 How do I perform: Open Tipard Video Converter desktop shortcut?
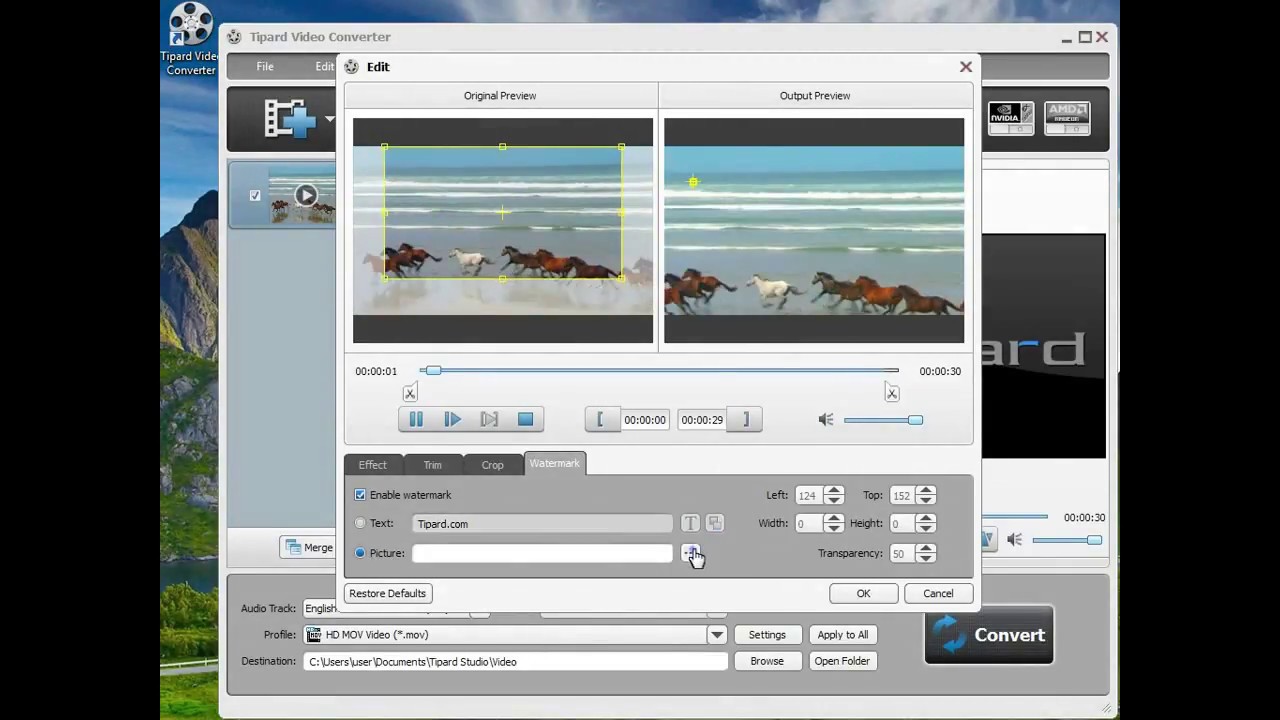pos(190,40)
